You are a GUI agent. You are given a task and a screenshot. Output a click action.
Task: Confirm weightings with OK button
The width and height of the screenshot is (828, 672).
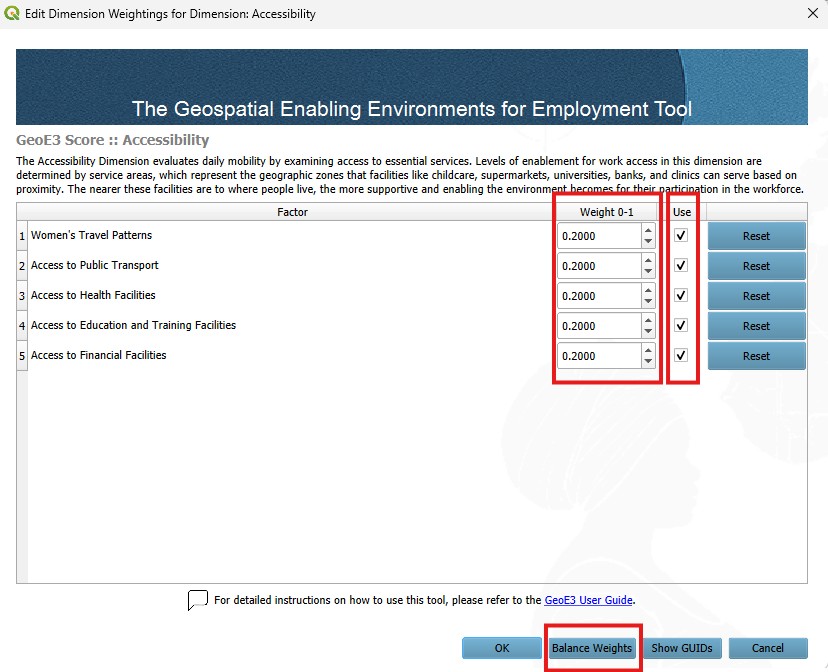click(502, 648)
